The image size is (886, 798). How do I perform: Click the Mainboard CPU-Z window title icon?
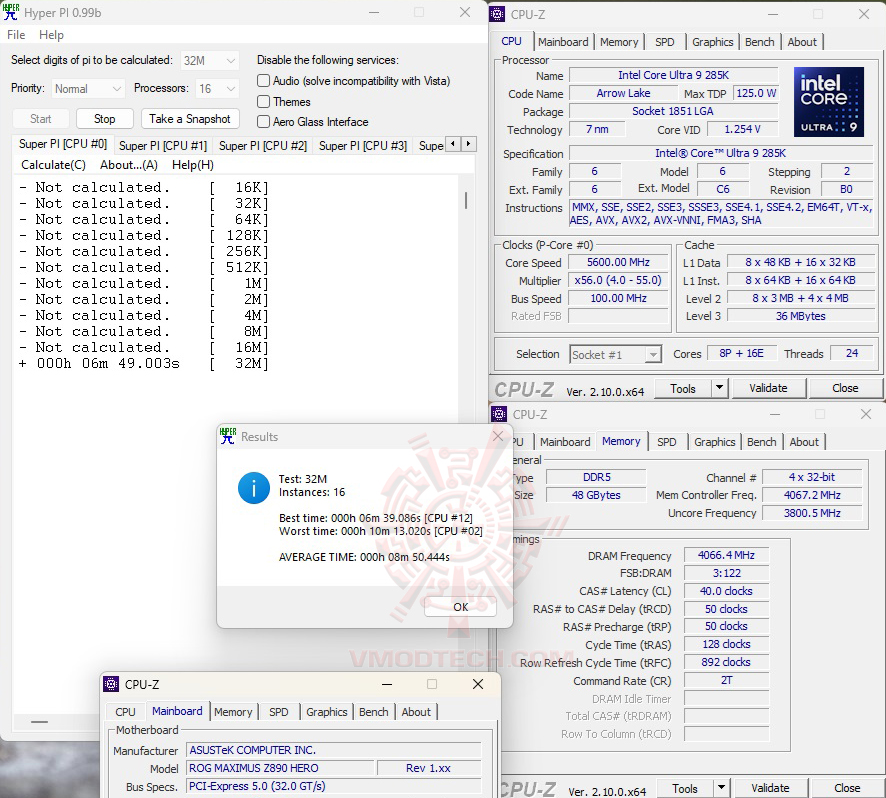pyautogui.click(x=111, y=684)
